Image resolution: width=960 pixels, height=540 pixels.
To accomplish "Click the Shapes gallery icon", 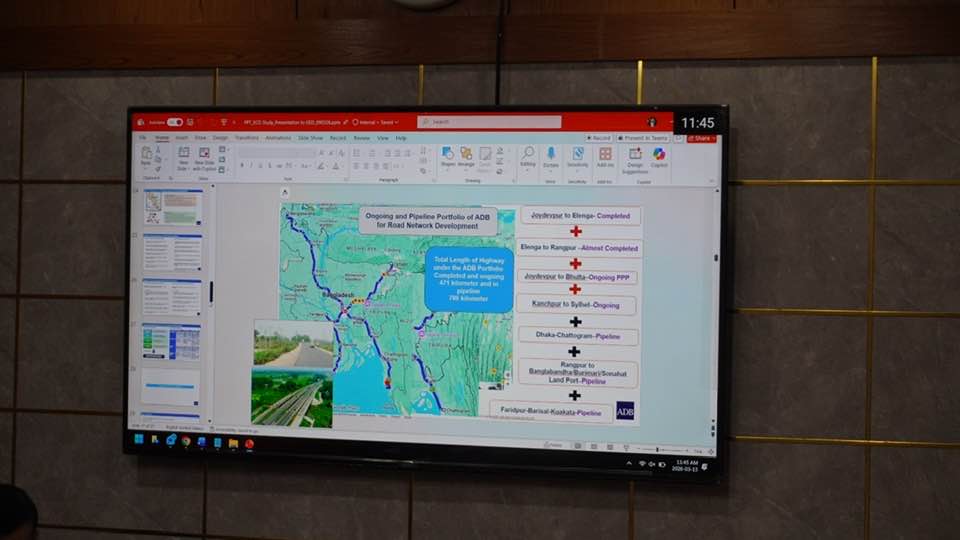I will [447, 154].
